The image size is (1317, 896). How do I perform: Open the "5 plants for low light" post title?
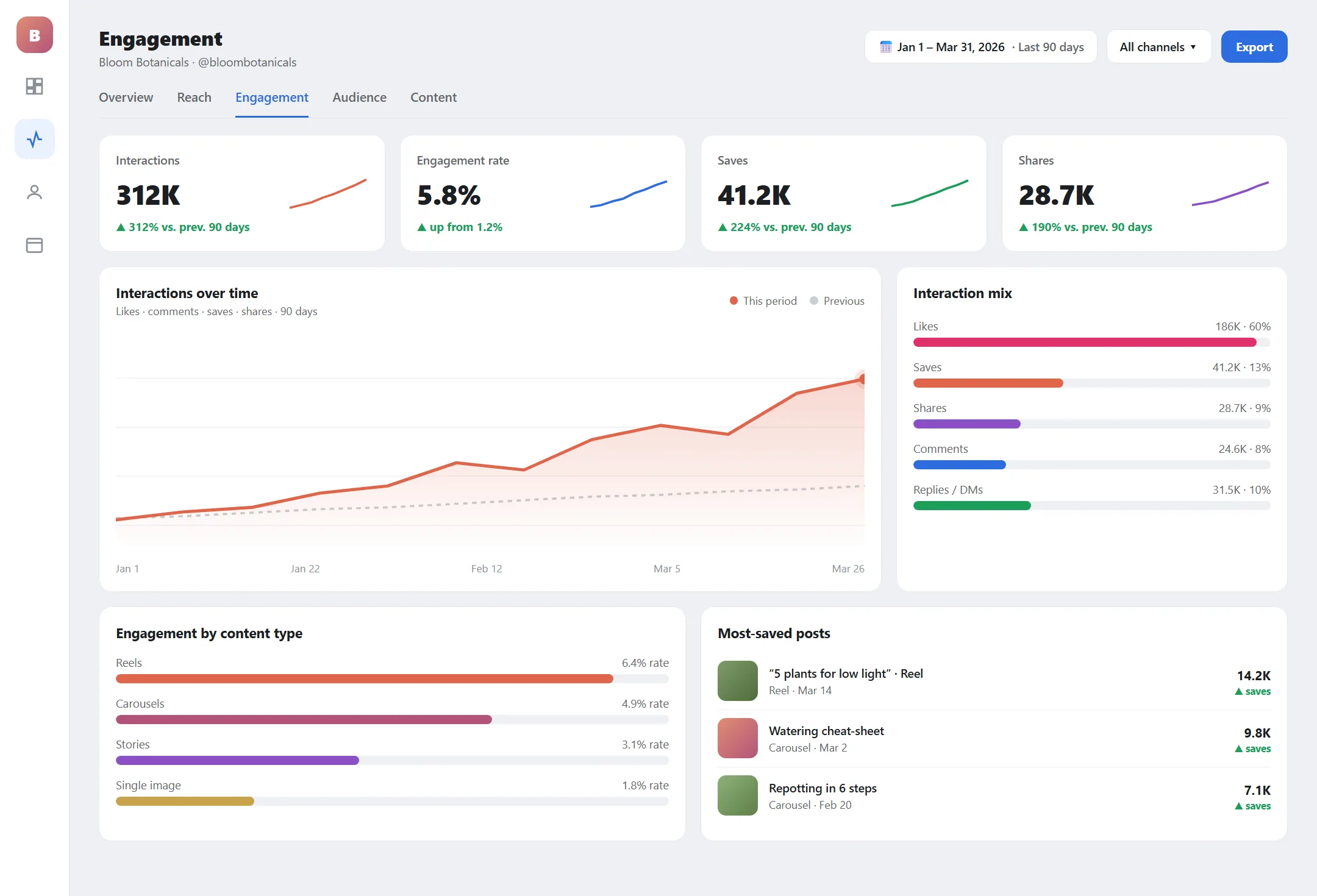click(x=846, y=674)
